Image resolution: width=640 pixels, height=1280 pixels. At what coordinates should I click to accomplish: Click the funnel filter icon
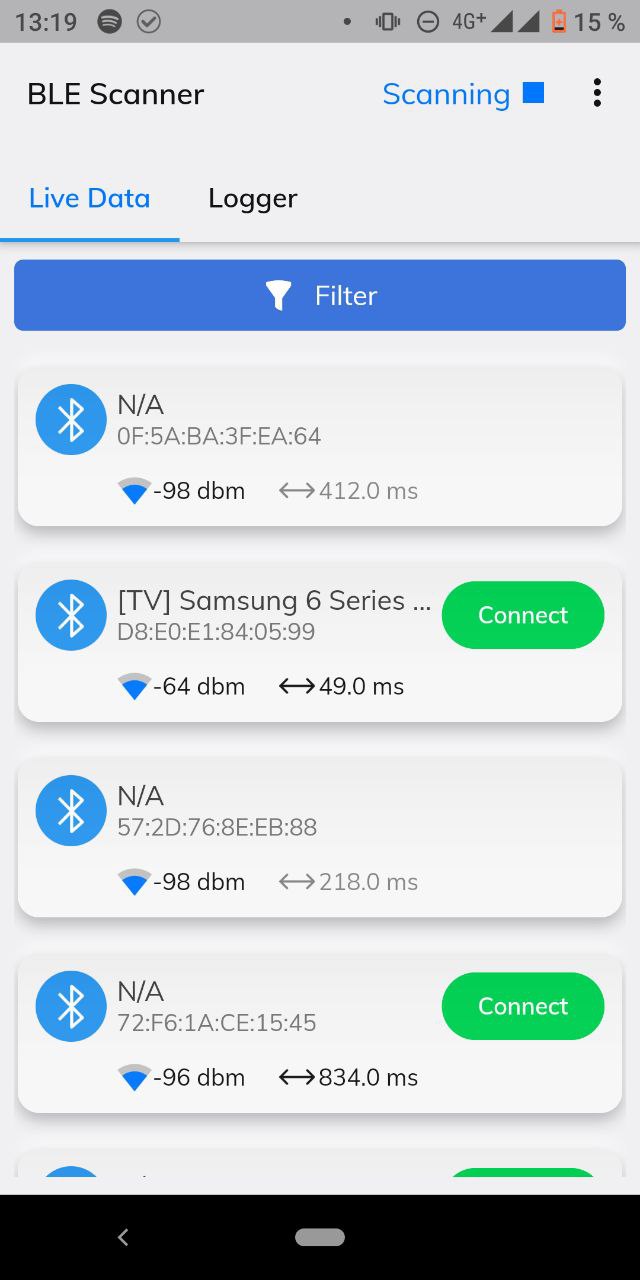(x=278, y=295)
